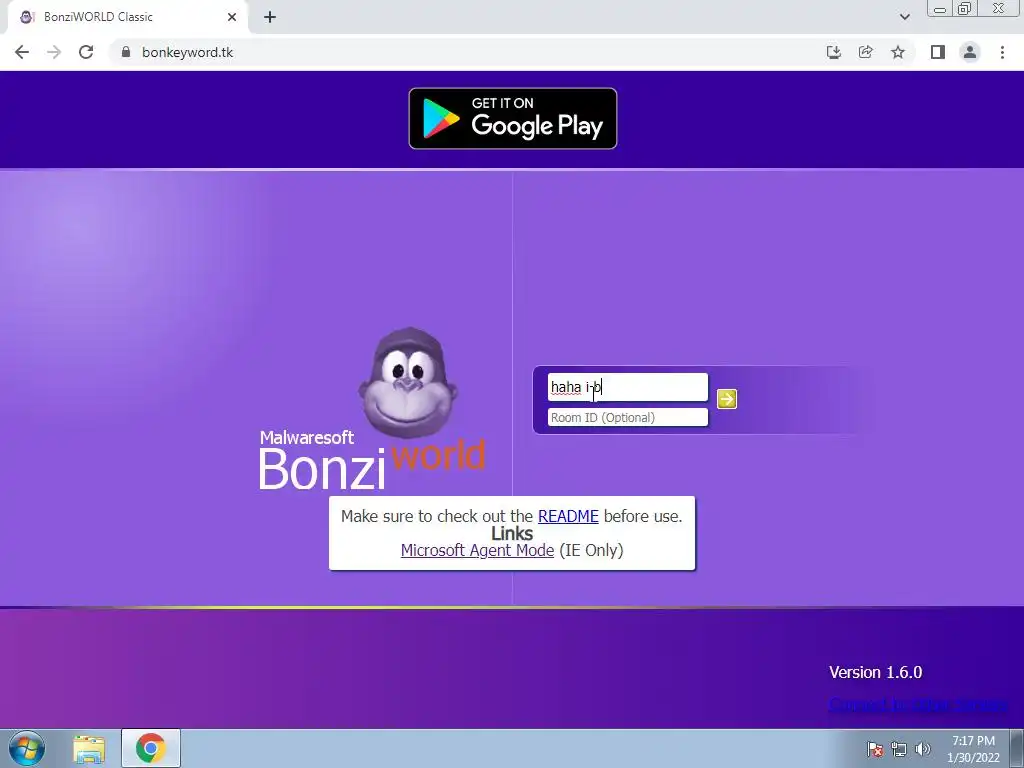Viewport: 1024px width, 768px height.
Task: Expand the tab search chevron
Action: pyautogui.click(x=904, y=17)
